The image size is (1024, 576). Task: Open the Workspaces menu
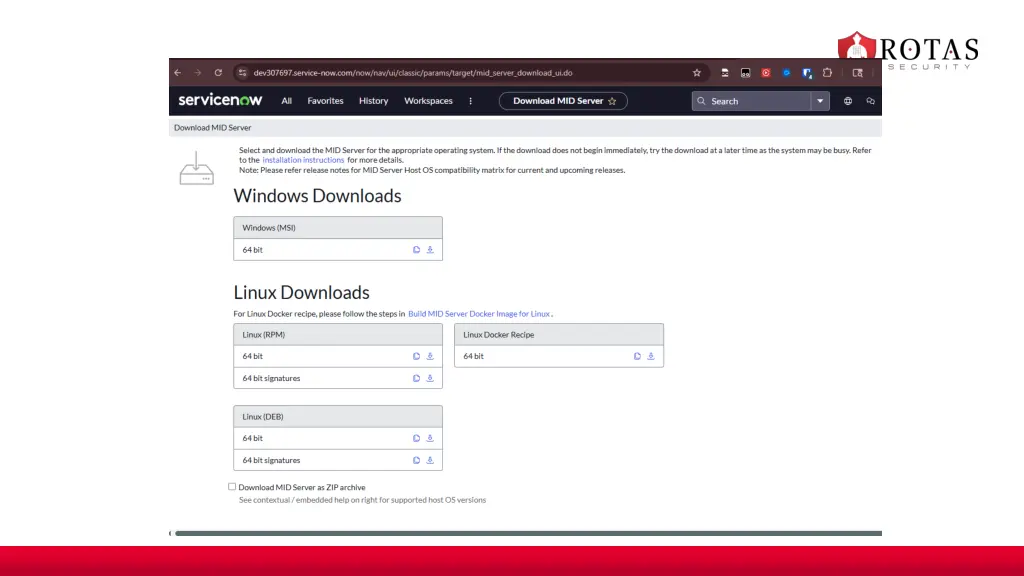428,101
